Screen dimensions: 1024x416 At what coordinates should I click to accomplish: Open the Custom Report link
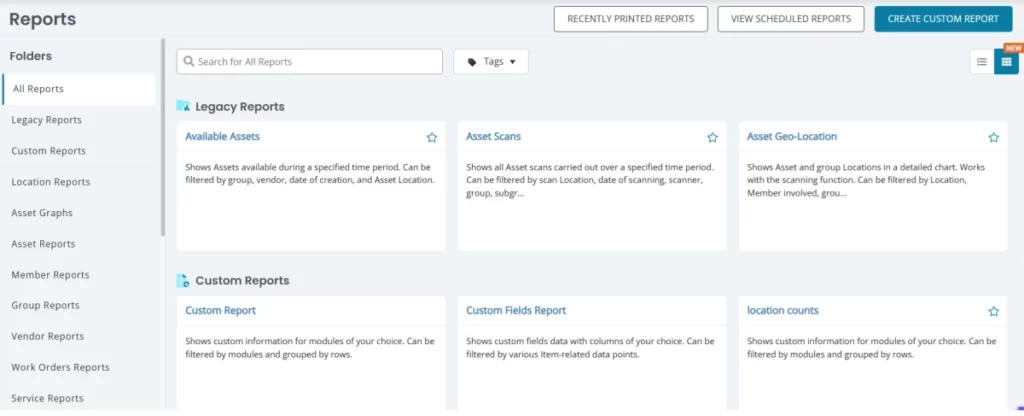tap(220, 311)
